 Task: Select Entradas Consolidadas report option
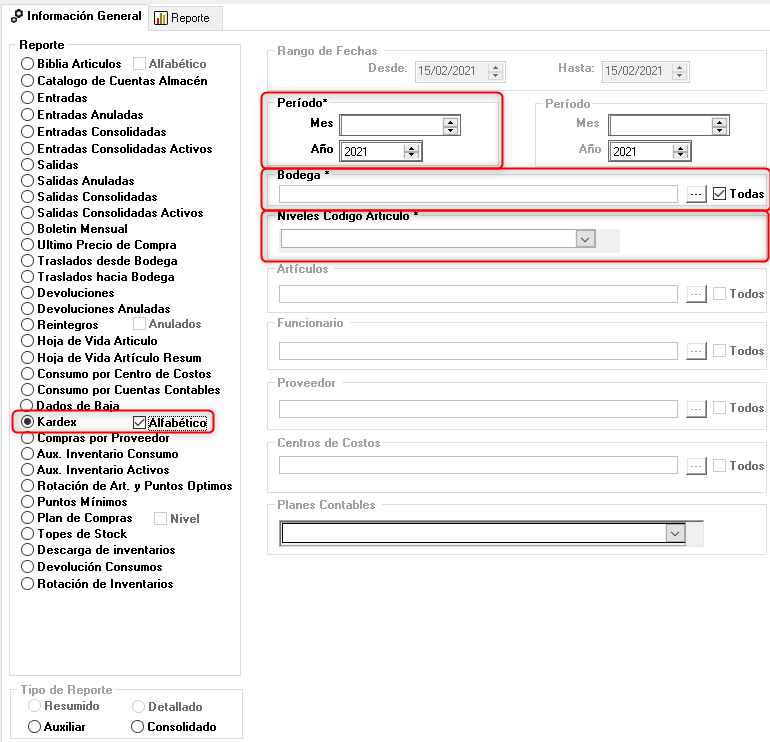[27, 132]
